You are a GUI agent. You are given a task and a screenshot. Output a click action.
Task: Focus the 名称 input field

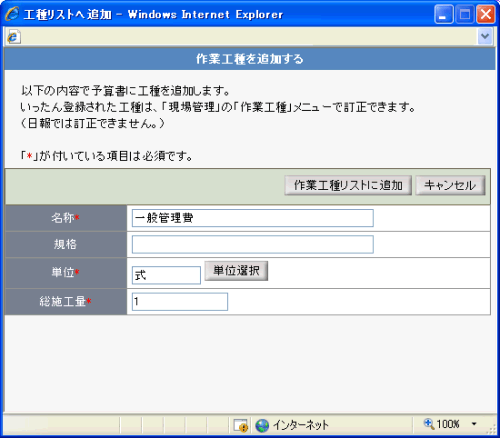point(253,218)
